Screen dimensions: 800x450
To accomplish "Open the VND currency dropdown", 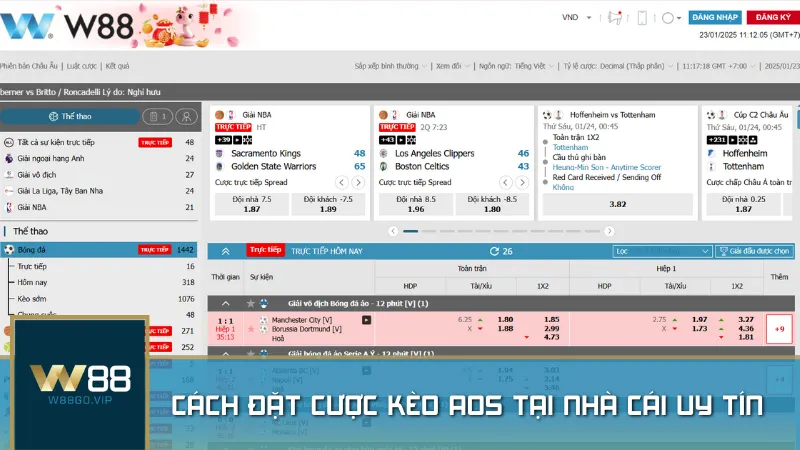I will tap(575, 18).
